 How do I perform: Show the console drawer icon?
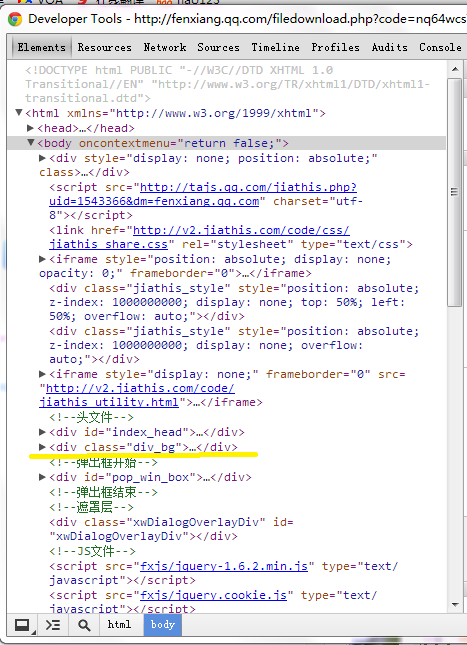pyautogui.click(x=53, y=625)
